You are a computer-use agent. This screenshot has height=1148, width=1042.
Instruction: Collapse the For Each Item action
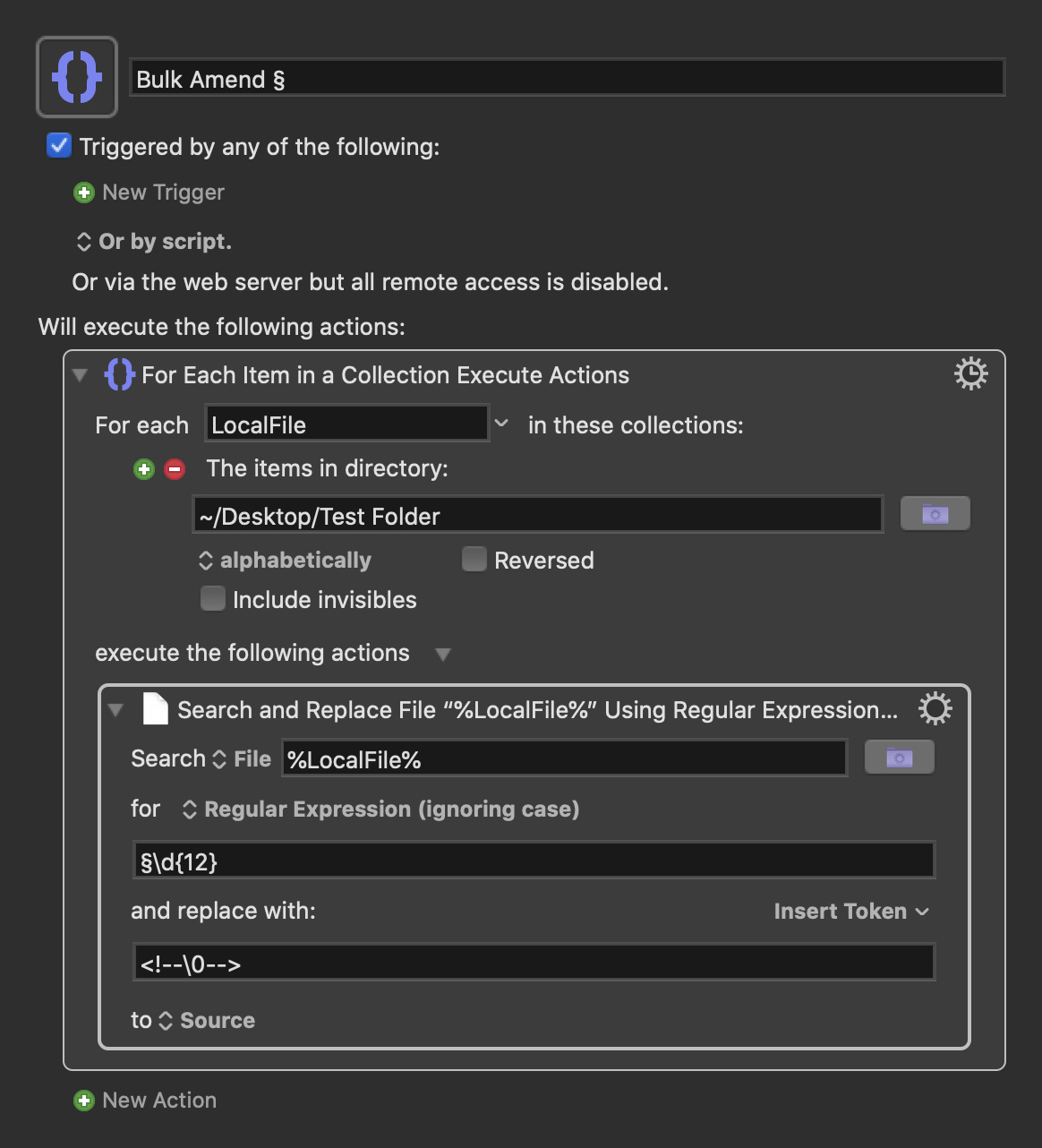coord(81,375)
